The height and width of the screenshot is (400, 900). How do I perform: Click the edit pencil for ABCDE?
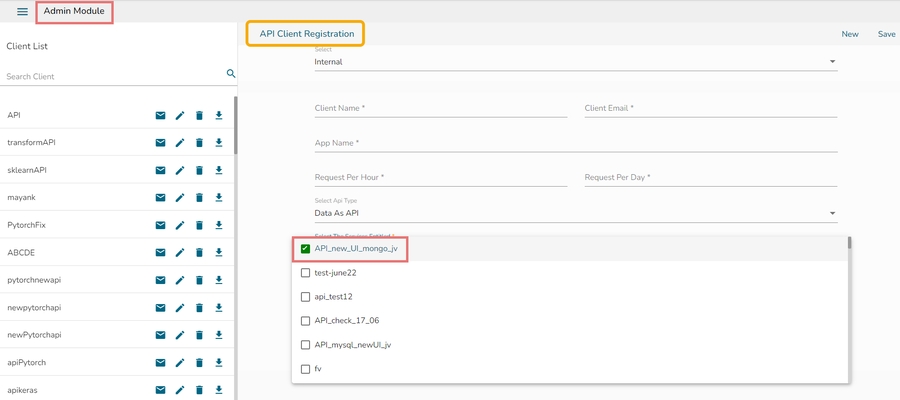(x=180, y=253)
